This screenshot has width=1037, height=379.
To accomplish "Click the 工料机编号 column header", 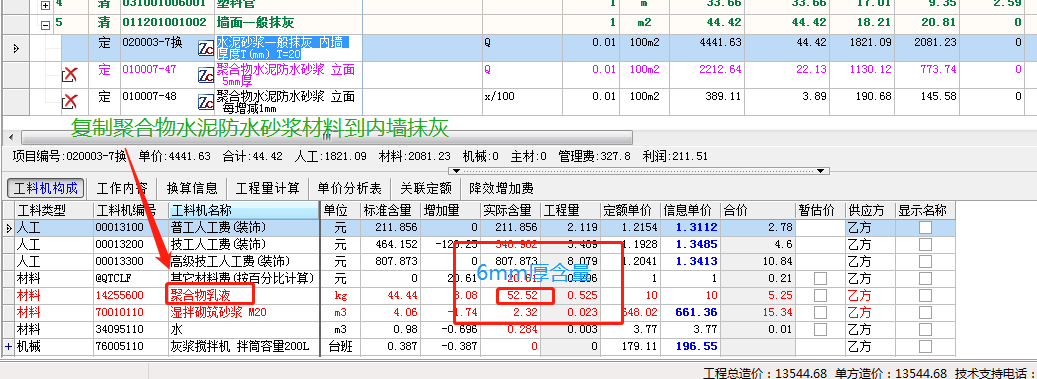I will coord(130,211).
